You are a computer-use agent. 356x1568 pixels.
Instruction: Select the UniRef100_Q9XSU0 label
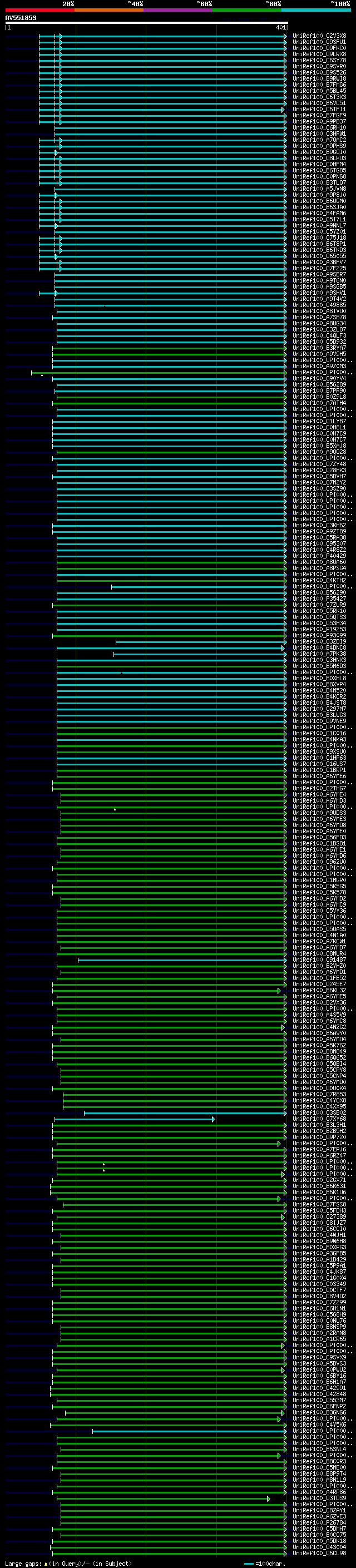[x=319, y=752]
